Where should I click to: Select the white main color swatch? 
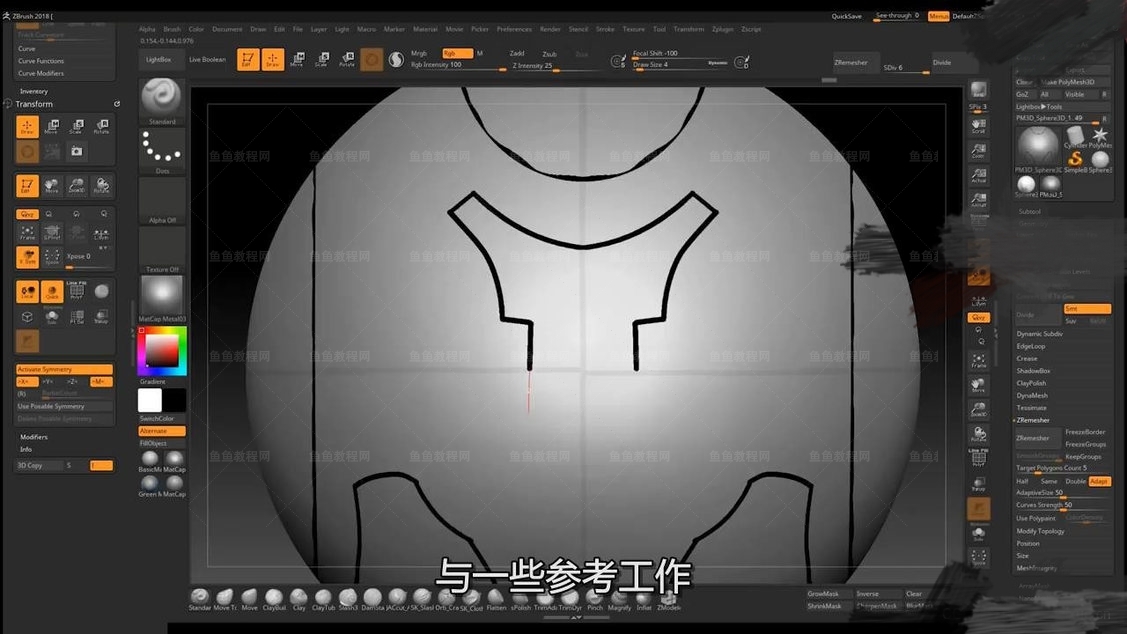tap(150, 400)
